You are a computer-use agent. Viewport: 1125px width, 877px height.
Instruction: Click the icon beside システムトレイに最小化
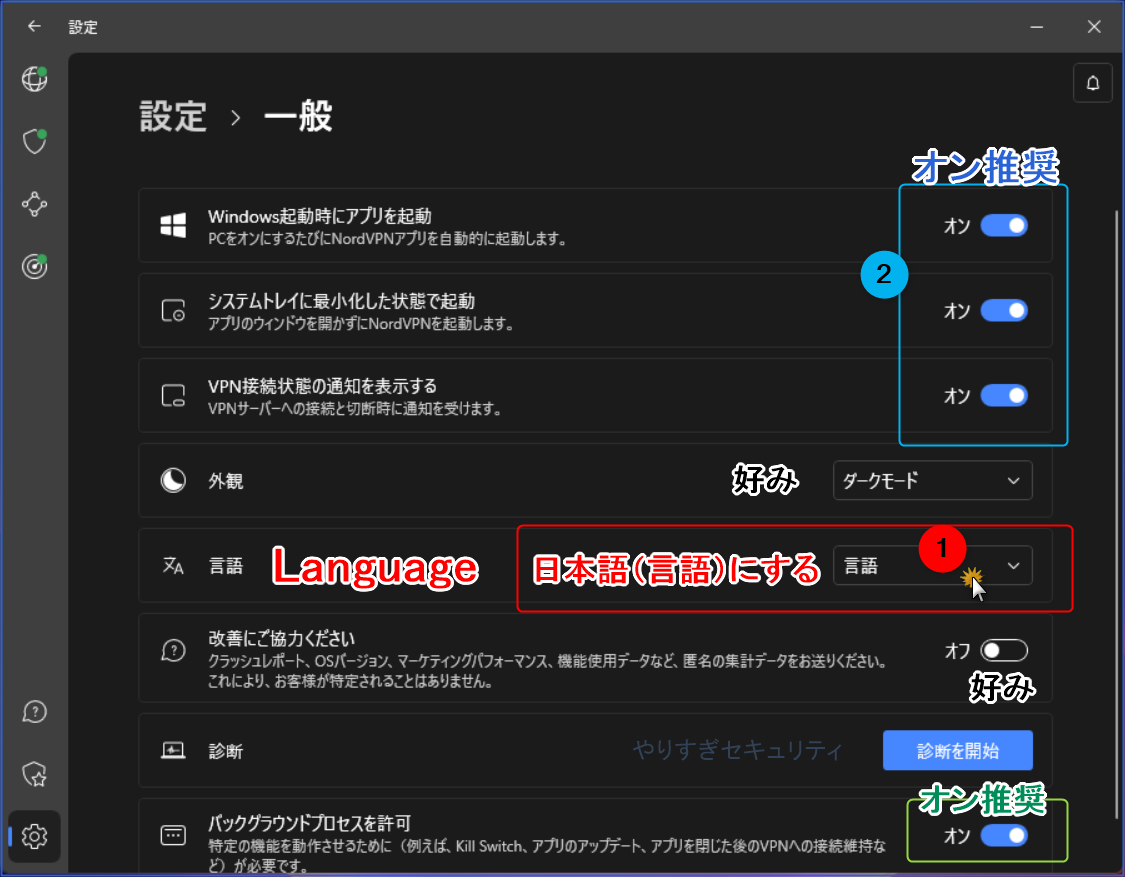click(173, 310)
